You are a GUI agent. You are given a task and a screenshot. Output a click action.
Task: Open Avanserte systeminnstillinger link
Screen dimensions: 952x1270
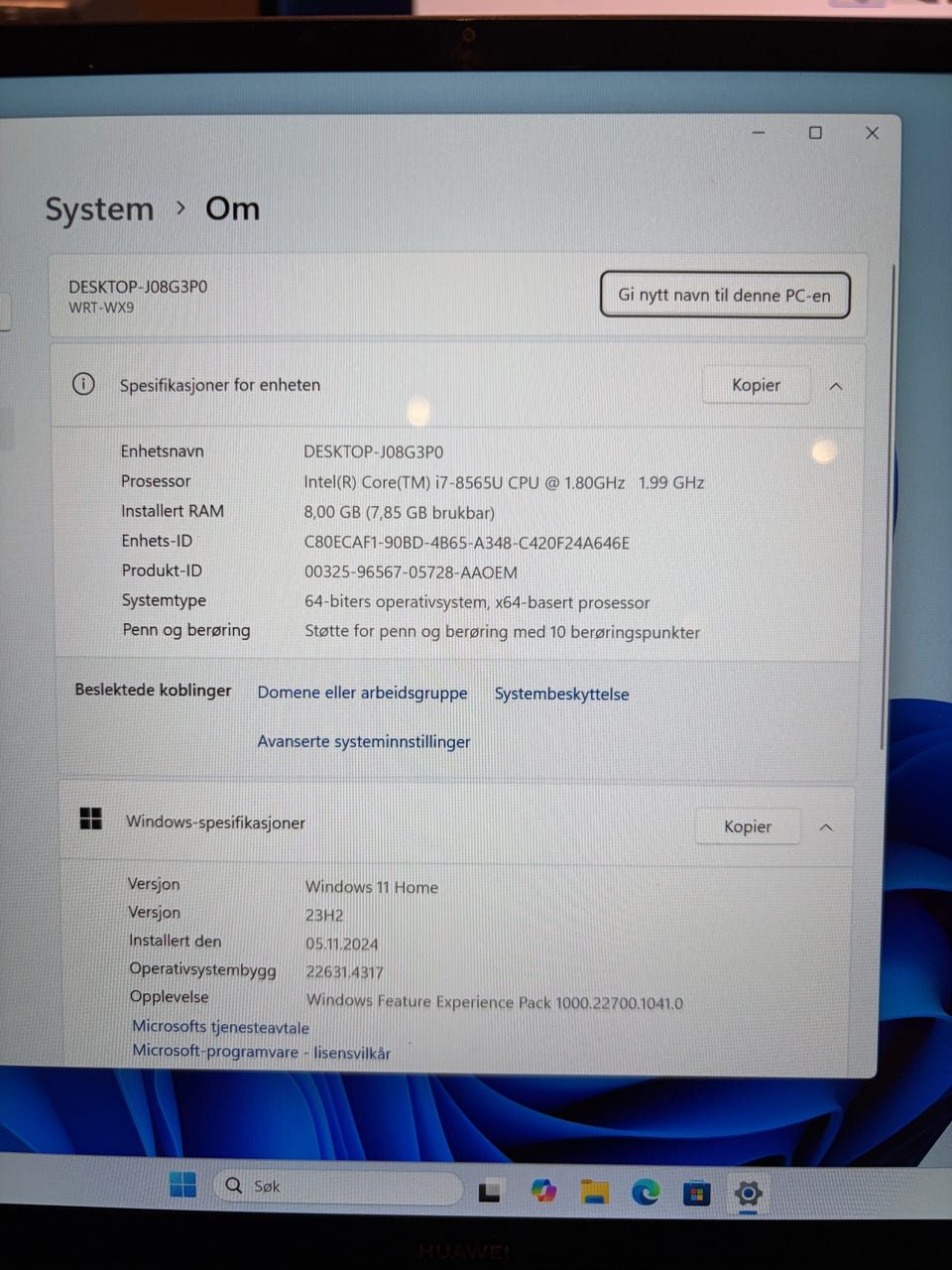pos(364,741)
